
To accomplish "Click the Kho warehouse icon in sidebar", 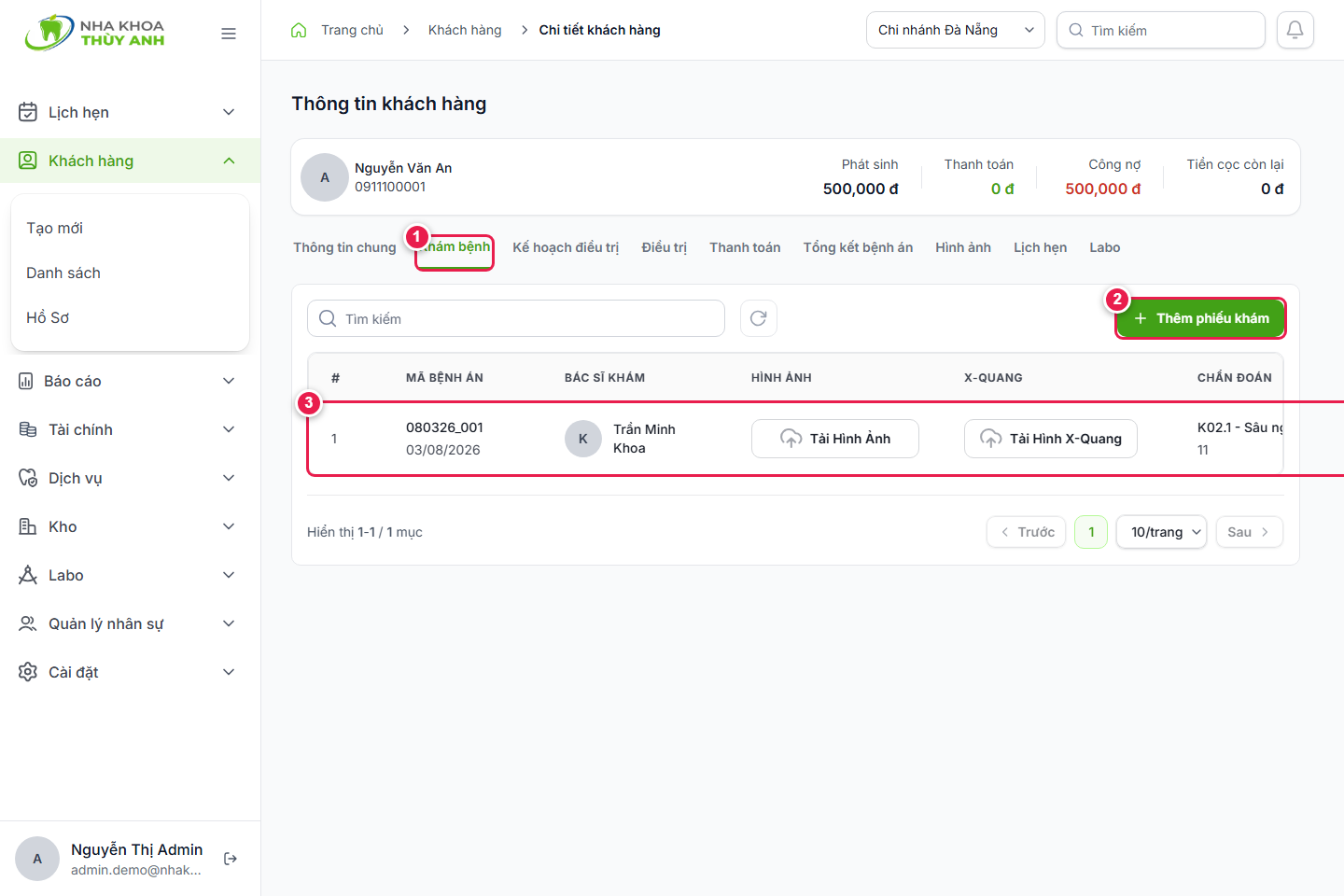I will tap(28, 526).
